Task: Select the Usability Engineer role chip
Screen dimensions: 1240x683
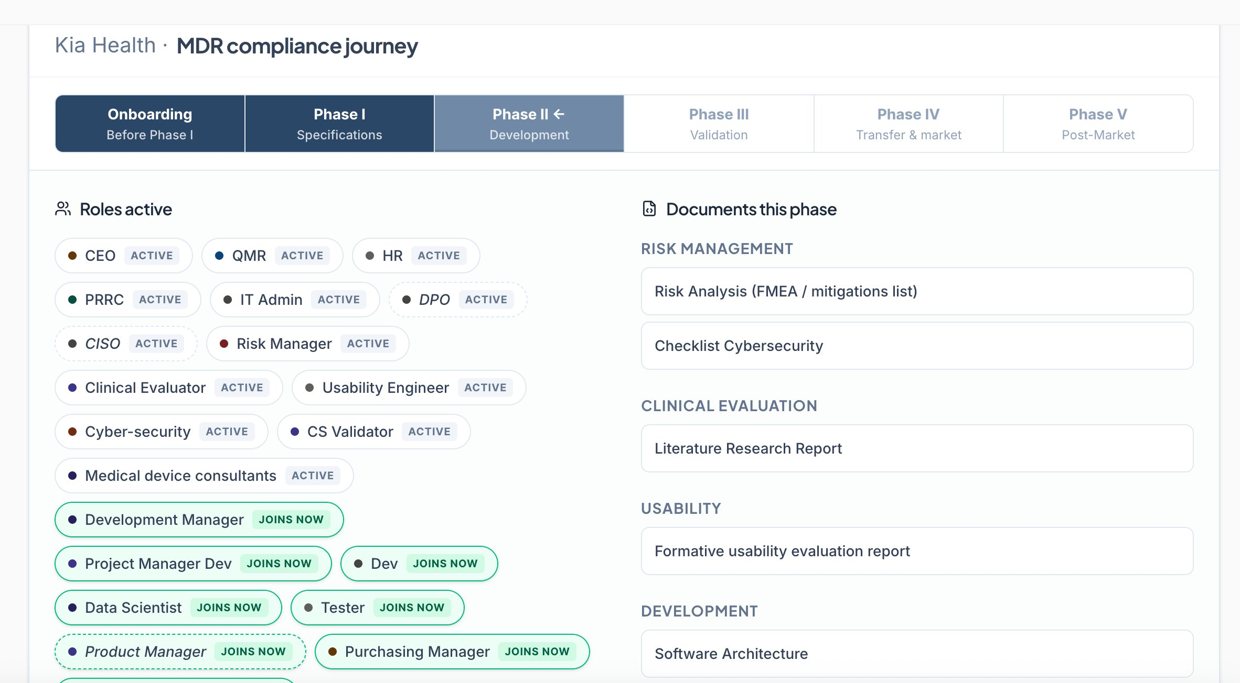Action: click(x=409, y=387)
